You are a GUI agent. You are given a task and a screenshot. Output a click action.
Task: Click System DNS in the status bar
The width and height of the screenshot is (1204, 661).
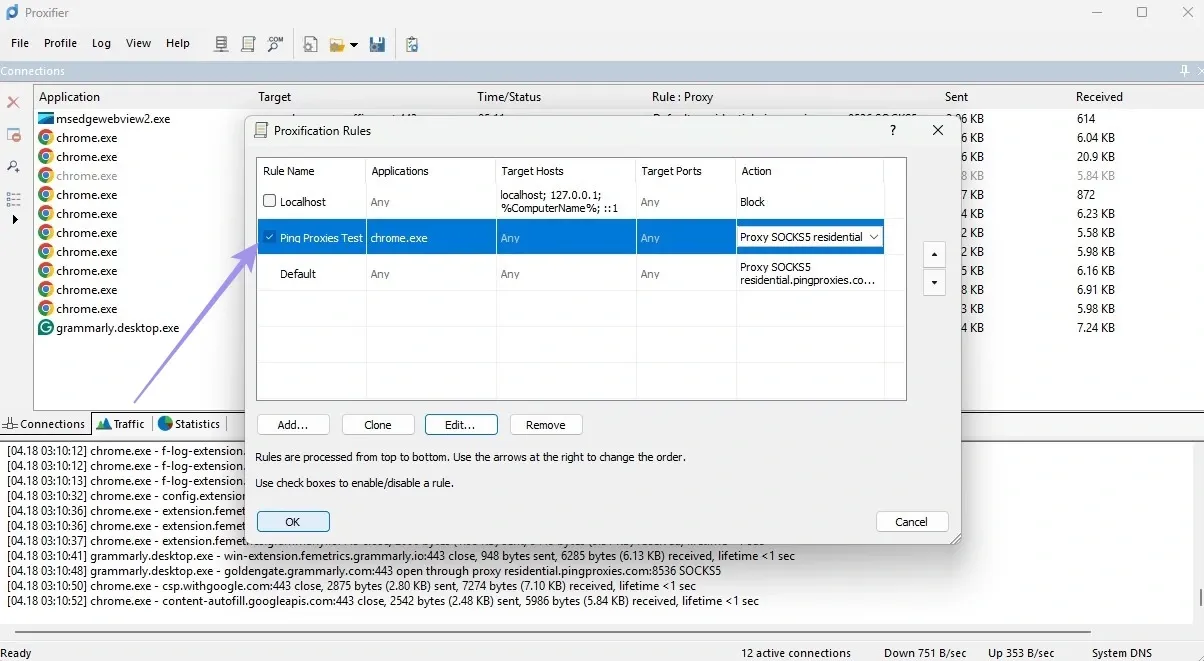coord(1121,653)
